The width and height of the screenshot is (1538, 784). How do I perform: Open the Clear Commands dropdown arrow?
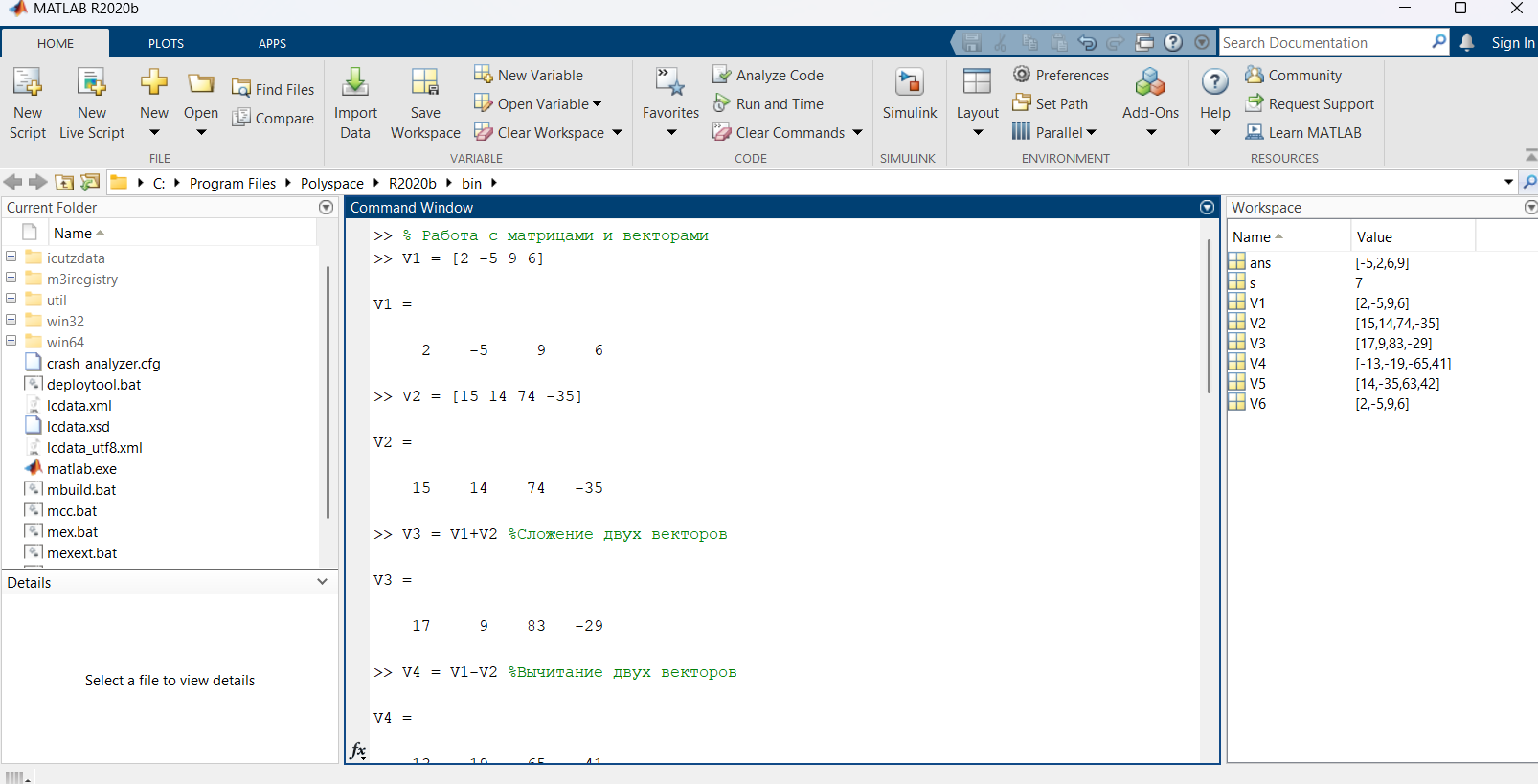[857, 132]
